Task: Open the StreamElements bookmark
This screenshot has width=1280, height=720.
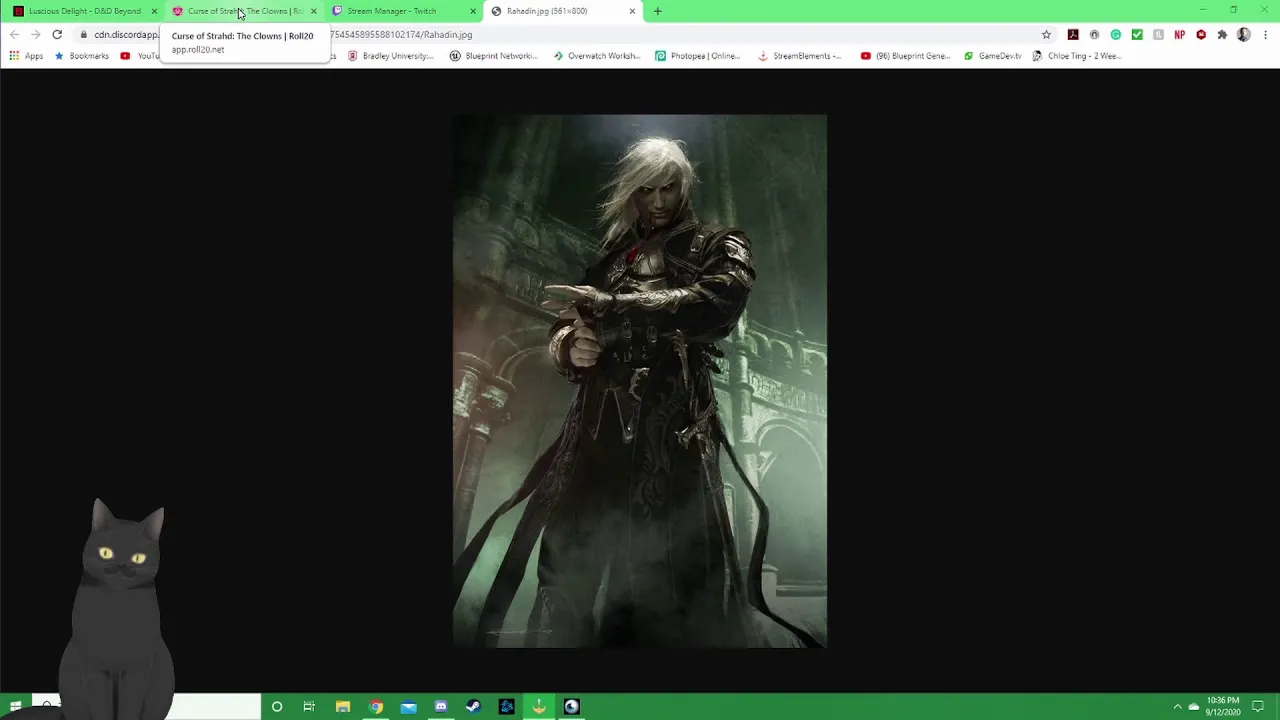Action: (x=800, y=56)
